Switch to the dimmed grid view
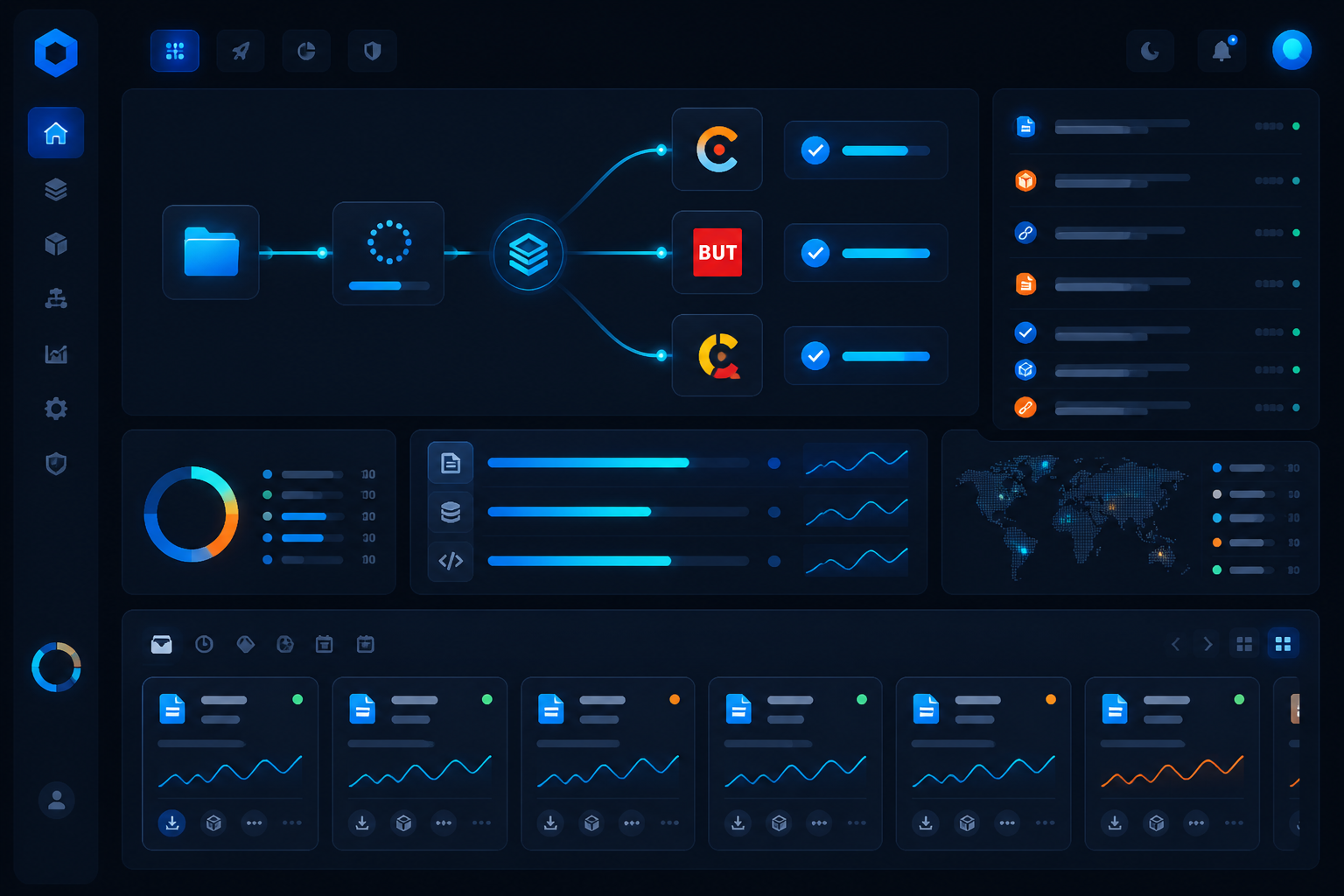 pos(1244,644)
